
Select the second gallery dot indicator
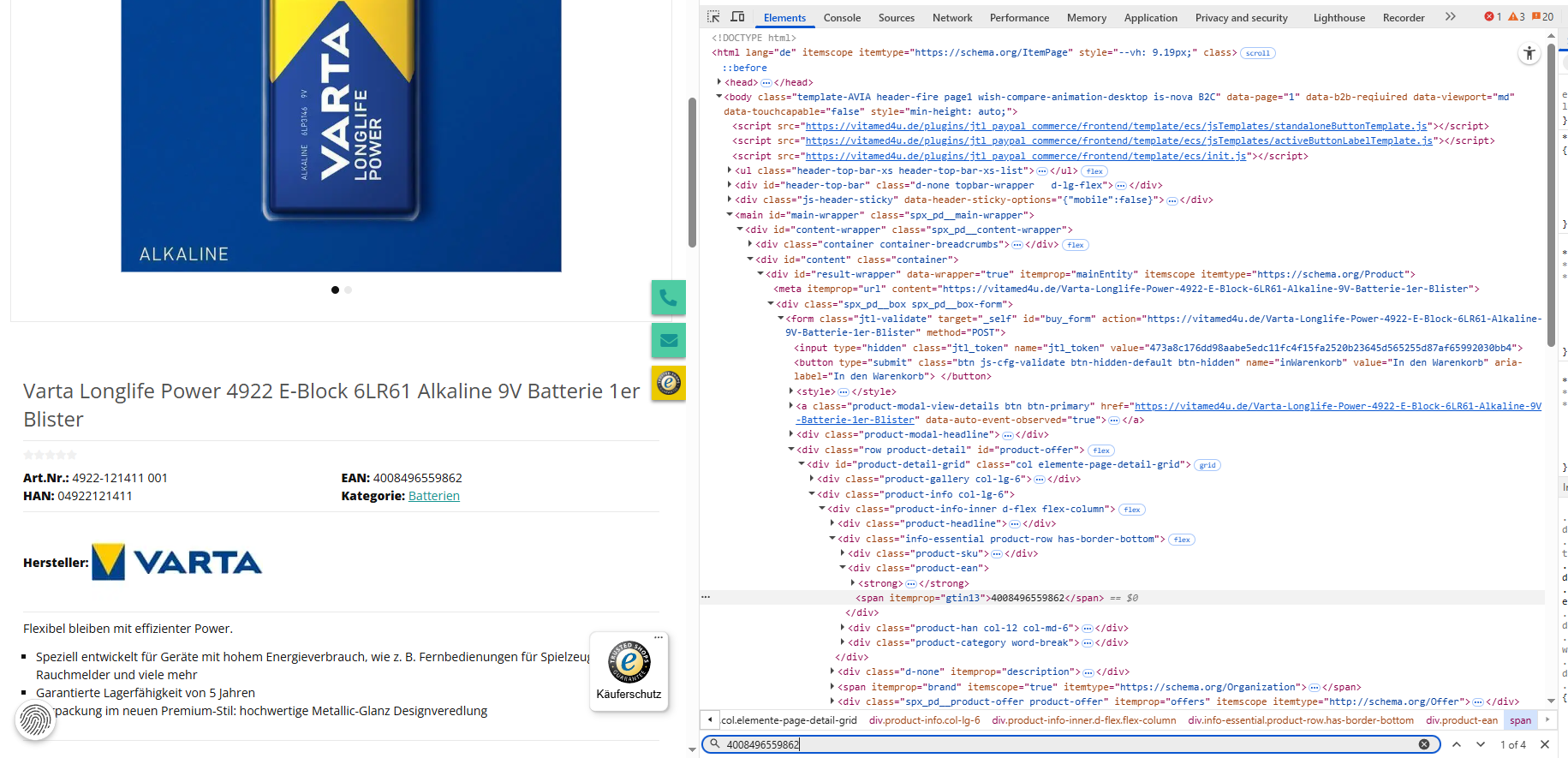click(x=348, y=289)
